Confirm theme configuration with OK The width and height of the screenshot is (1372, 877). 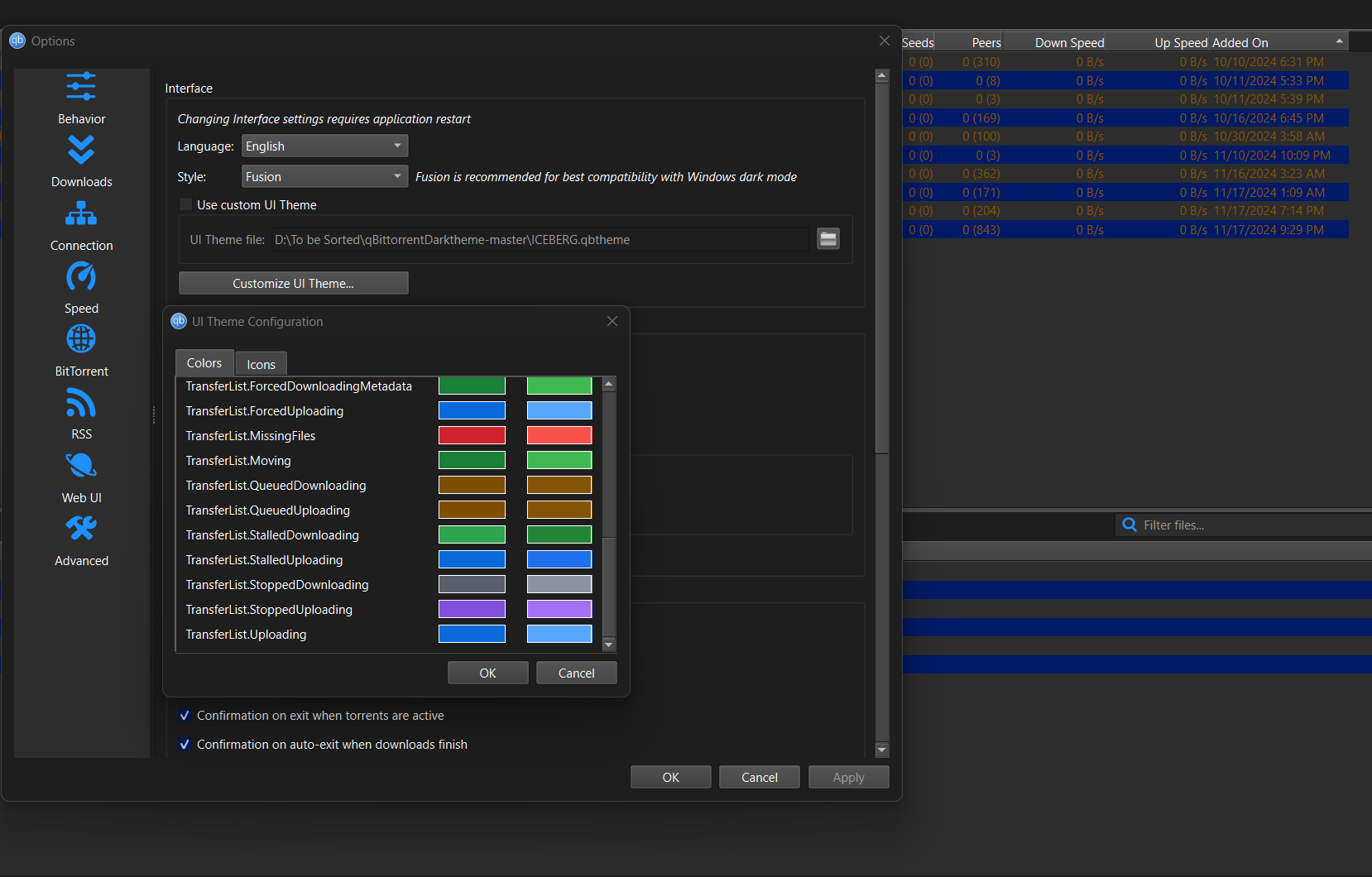click(x=488, y=673)
